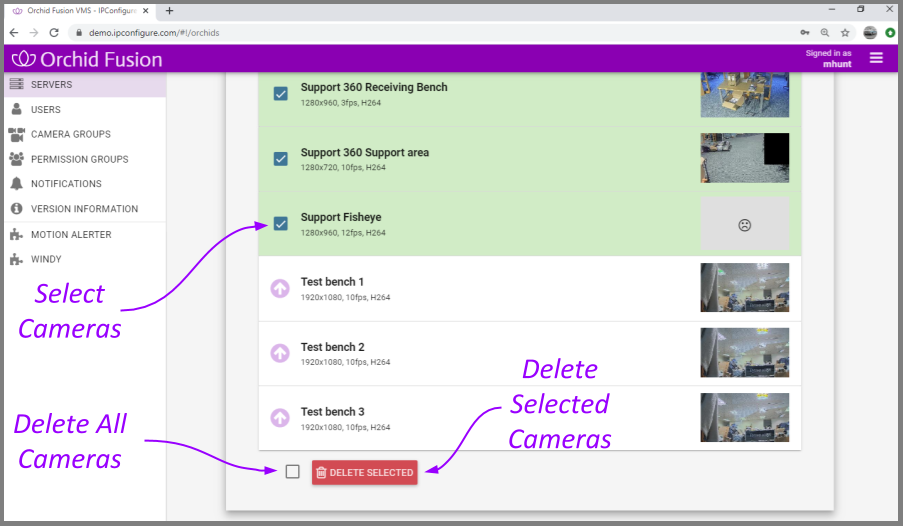Screen dimensions: 903x526
Task: Open the Test bench 2 camera thumbnail
Action: pos(745,353)
